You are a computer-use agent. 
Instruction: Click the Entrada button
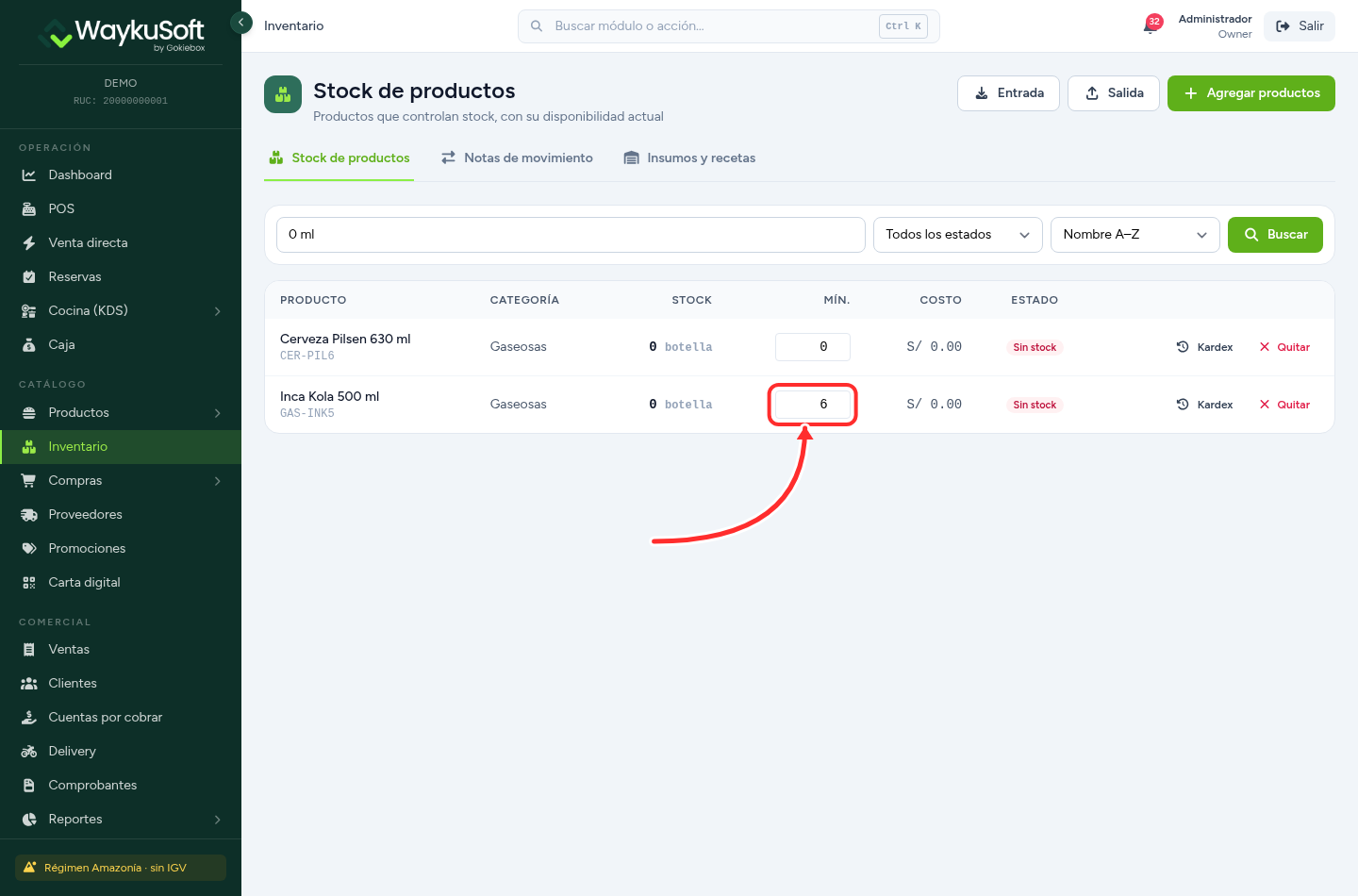(1009, 93)
